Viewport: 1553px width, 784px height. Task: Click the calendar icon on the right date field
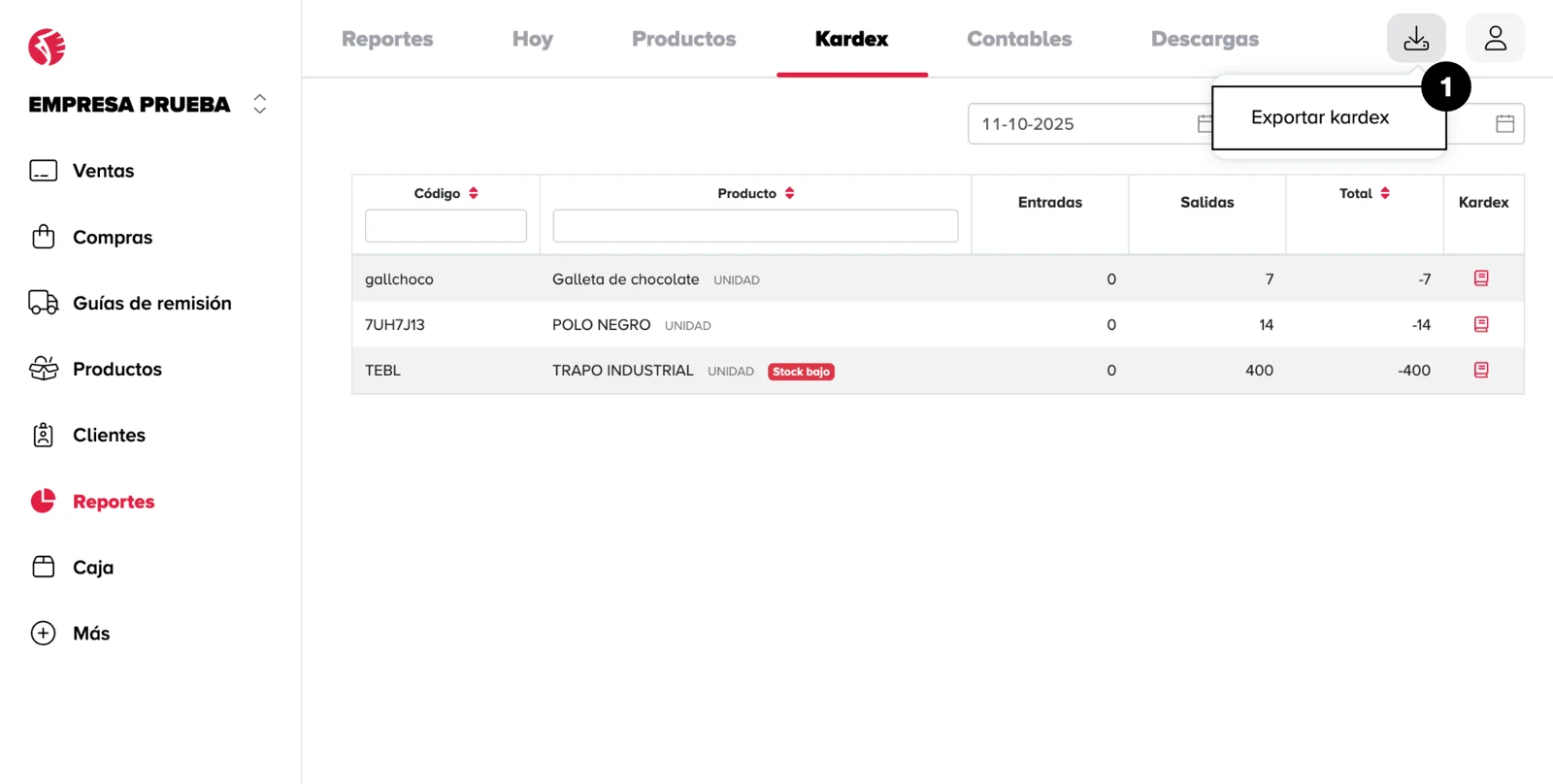[x=1504, y=124]
